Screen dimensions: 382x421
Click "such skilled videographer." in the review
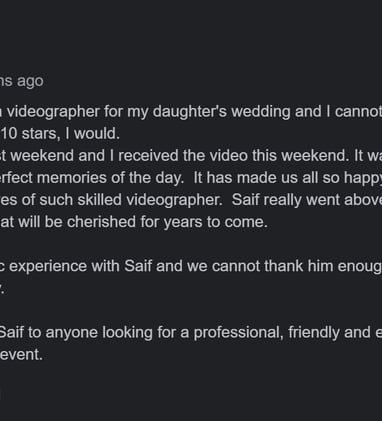click(x=131, y=200)
